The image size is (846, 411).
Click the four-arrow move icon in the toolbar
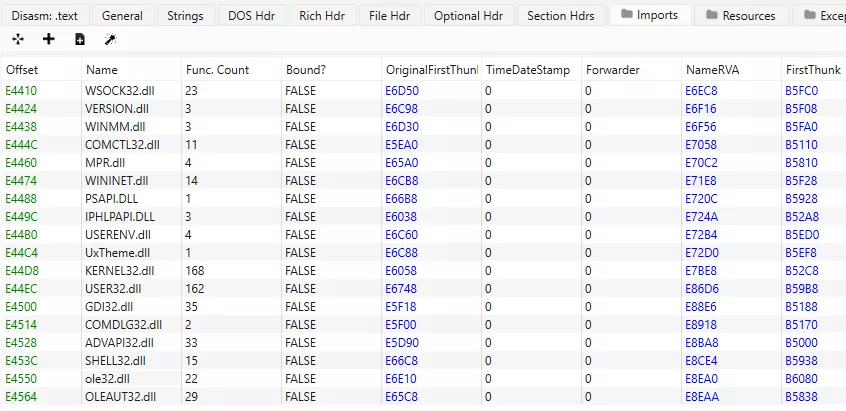[18, 39]
